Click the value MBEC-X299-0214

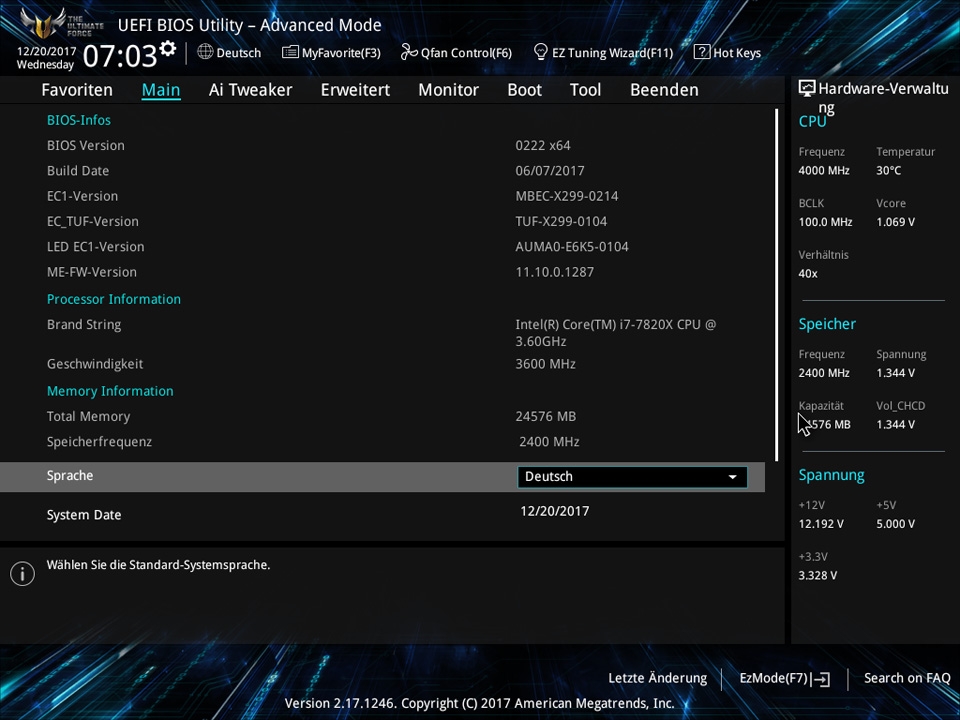point(567,197)
